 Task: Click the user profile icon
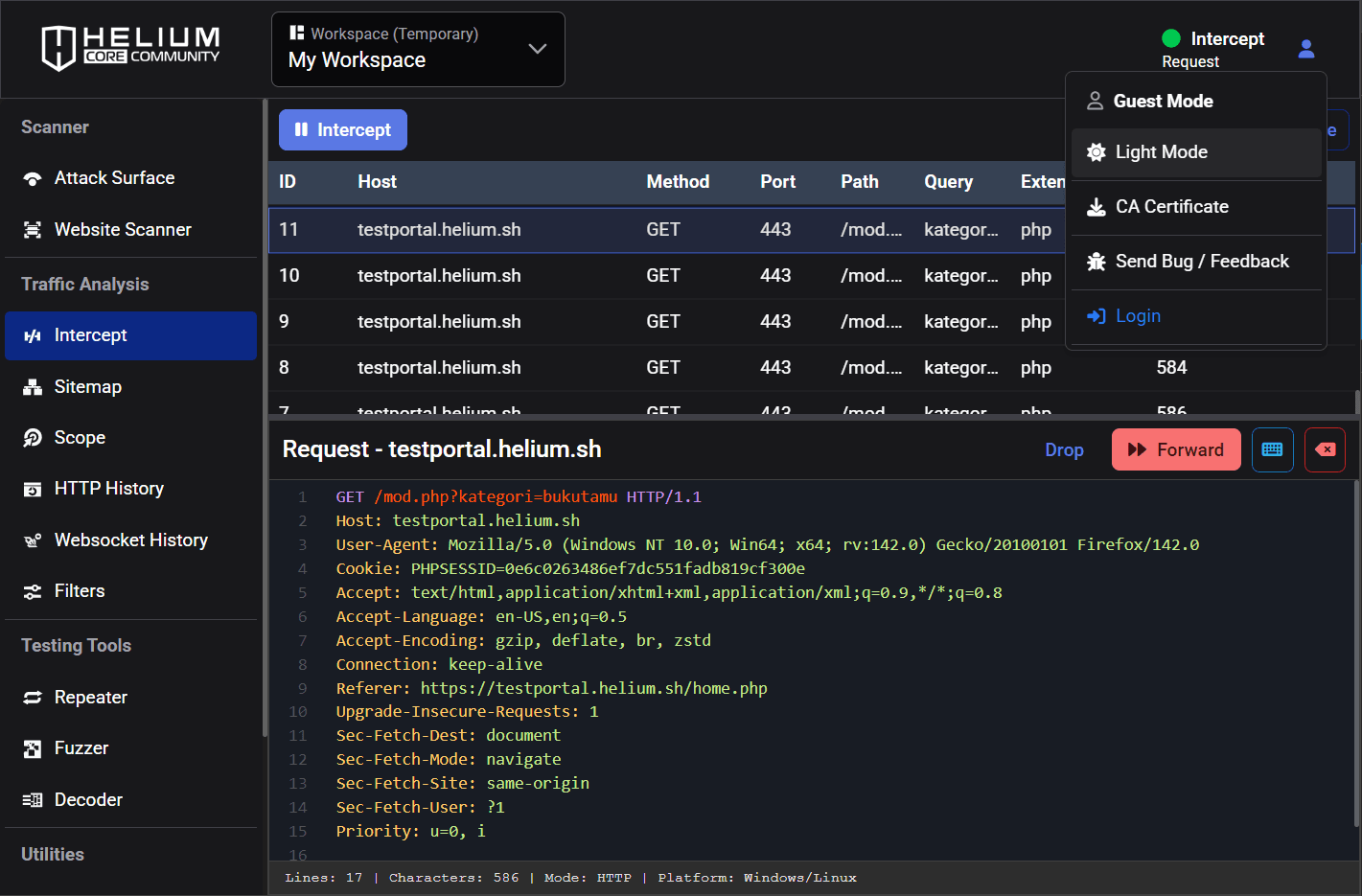[x=1305, y=49]
